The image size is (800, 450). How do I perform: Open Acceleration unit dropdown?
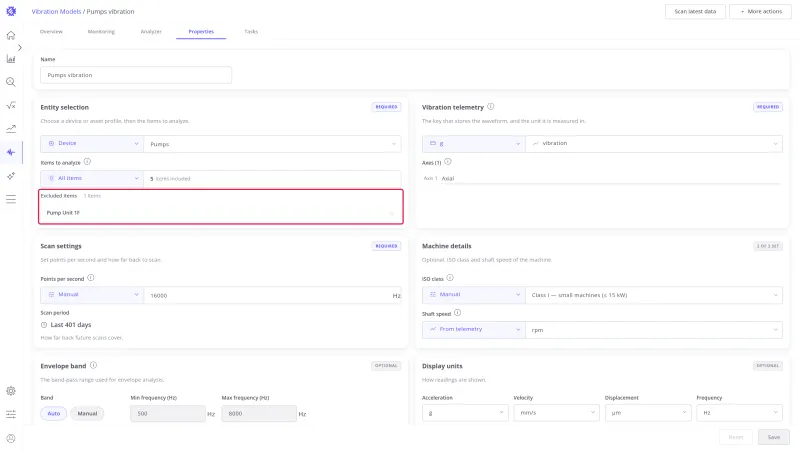coord(465,413)
